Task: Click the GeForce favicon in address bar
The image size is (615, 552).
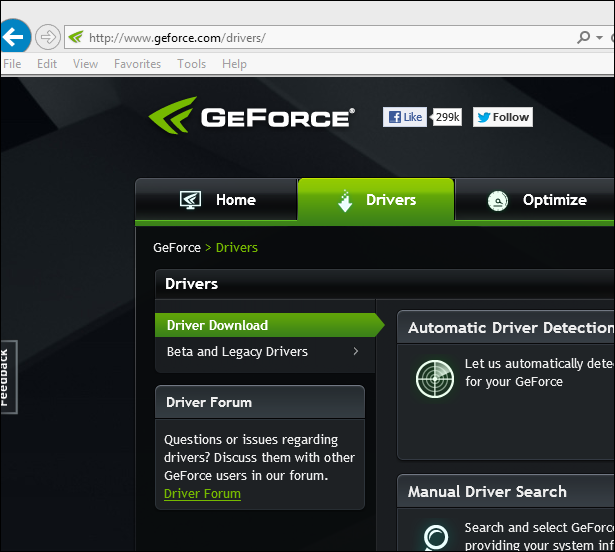Action: (76, 37)
